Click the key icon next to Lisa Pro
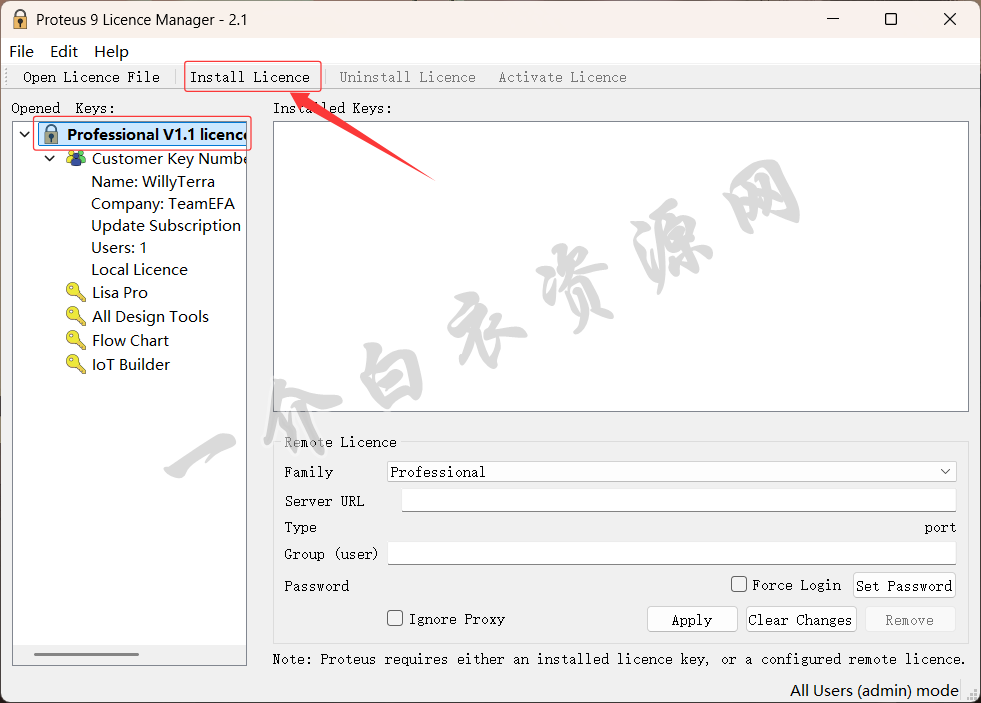 pyautogui.click(x=76, y=292)
